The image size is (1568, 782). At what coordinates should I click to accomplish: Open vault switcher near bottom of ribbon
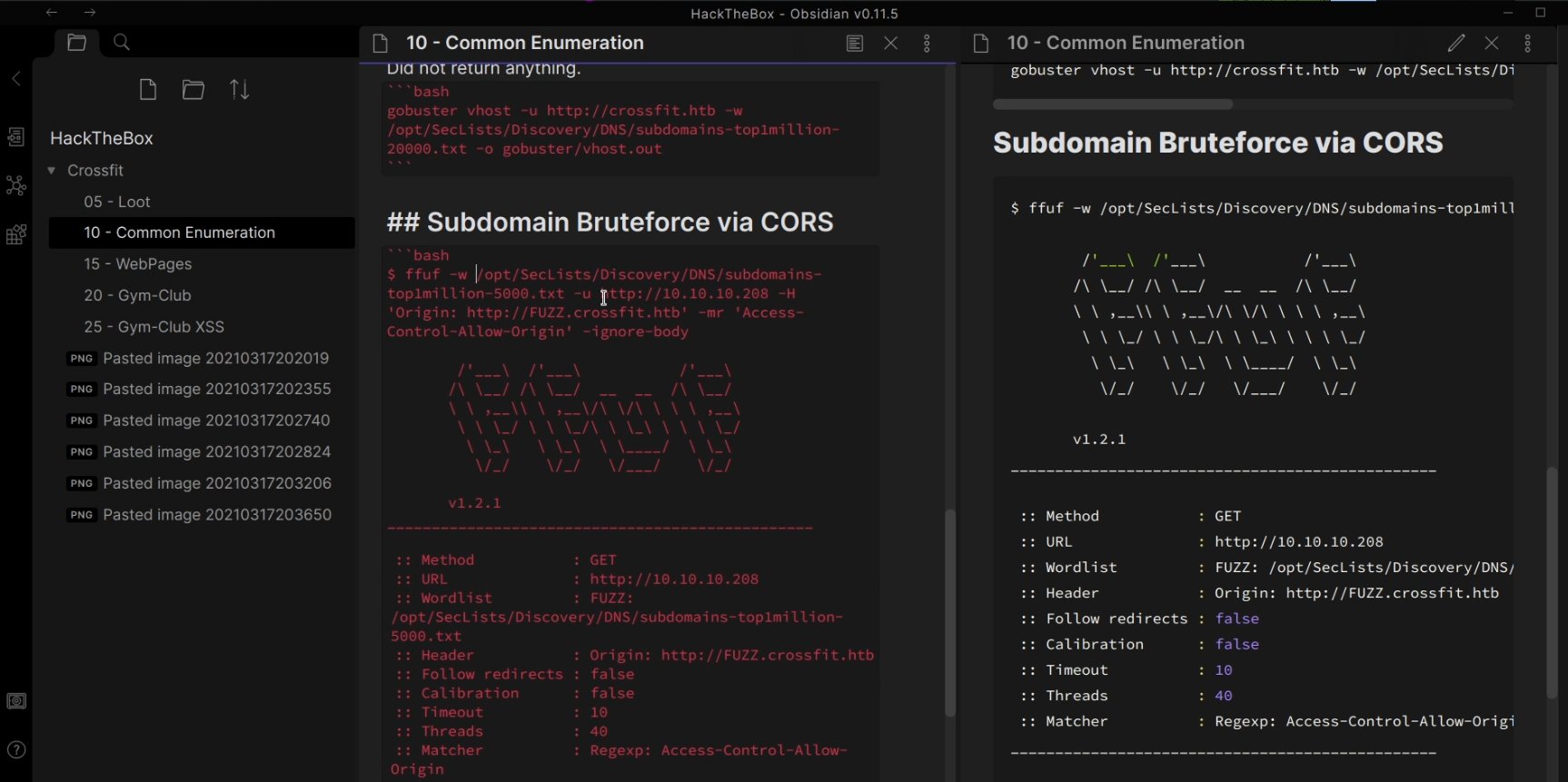click(16, 701)
